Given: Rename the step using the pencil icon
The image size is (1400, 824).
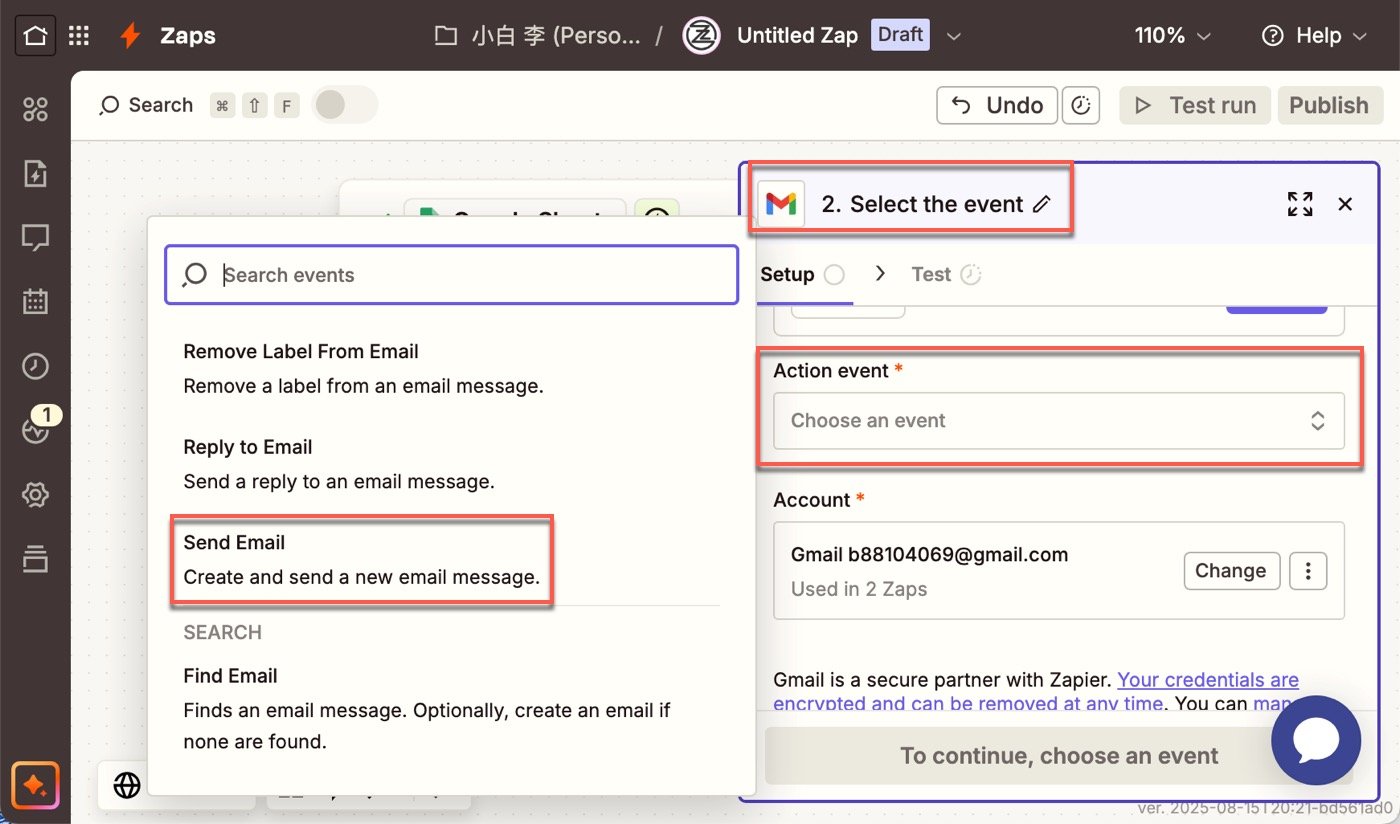Looking at the screenshot, I should pos(1042,204).
